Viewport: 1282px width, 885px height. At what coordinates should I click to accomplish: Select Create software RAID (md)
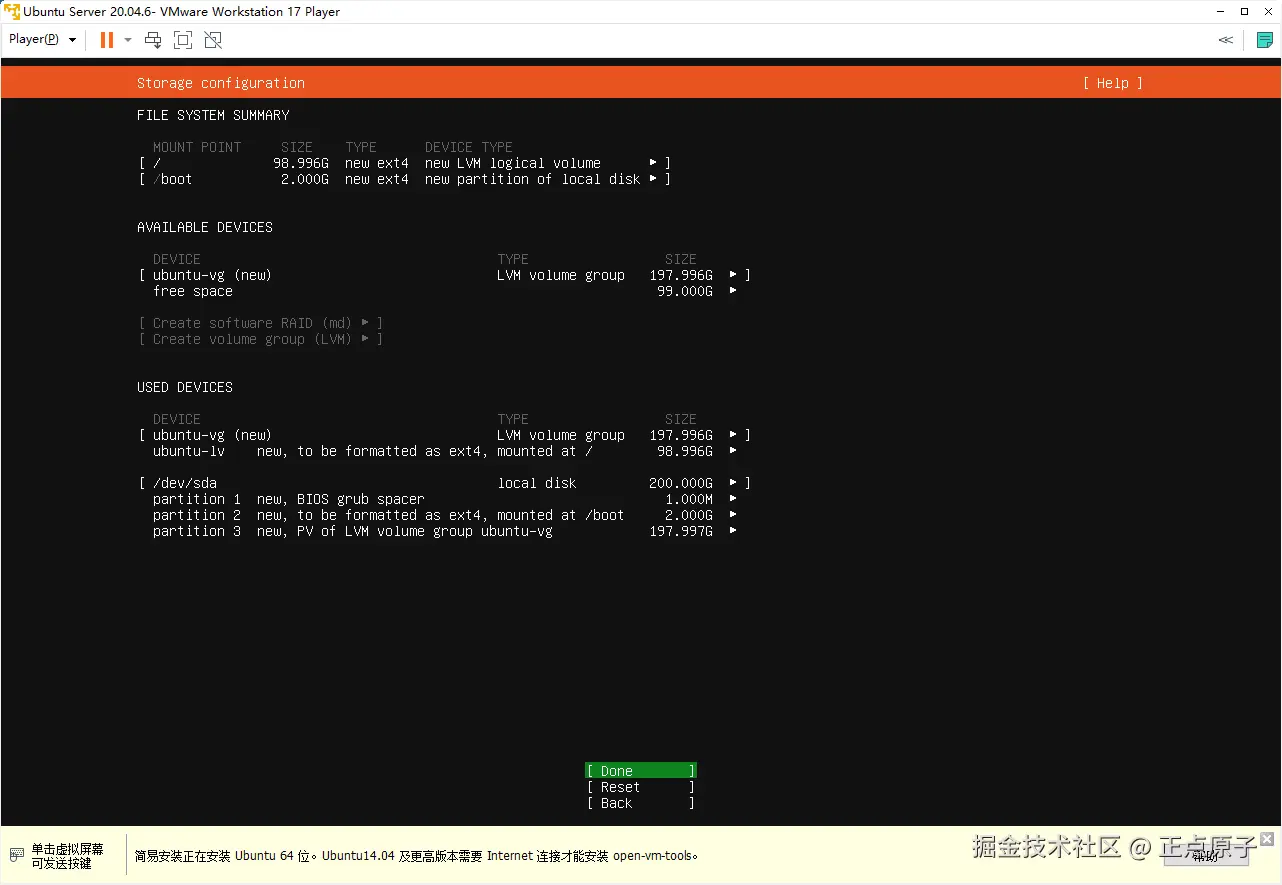click(x=261, y=323)
